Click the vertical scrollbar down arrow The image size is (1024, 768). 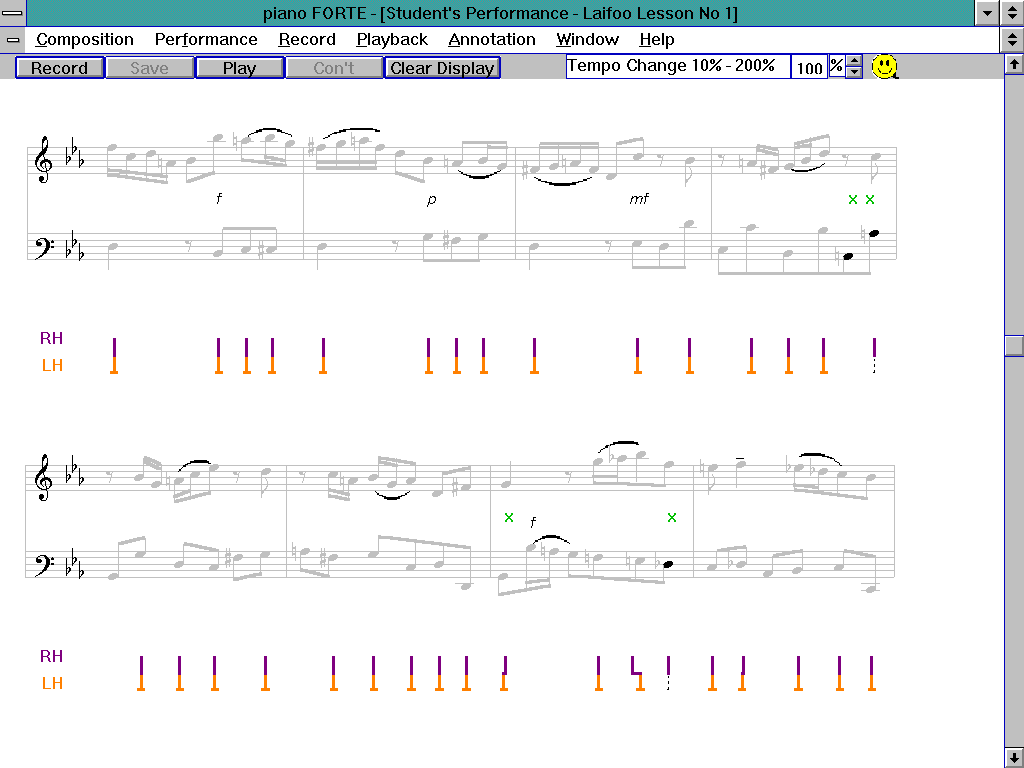pos(1014,758)
